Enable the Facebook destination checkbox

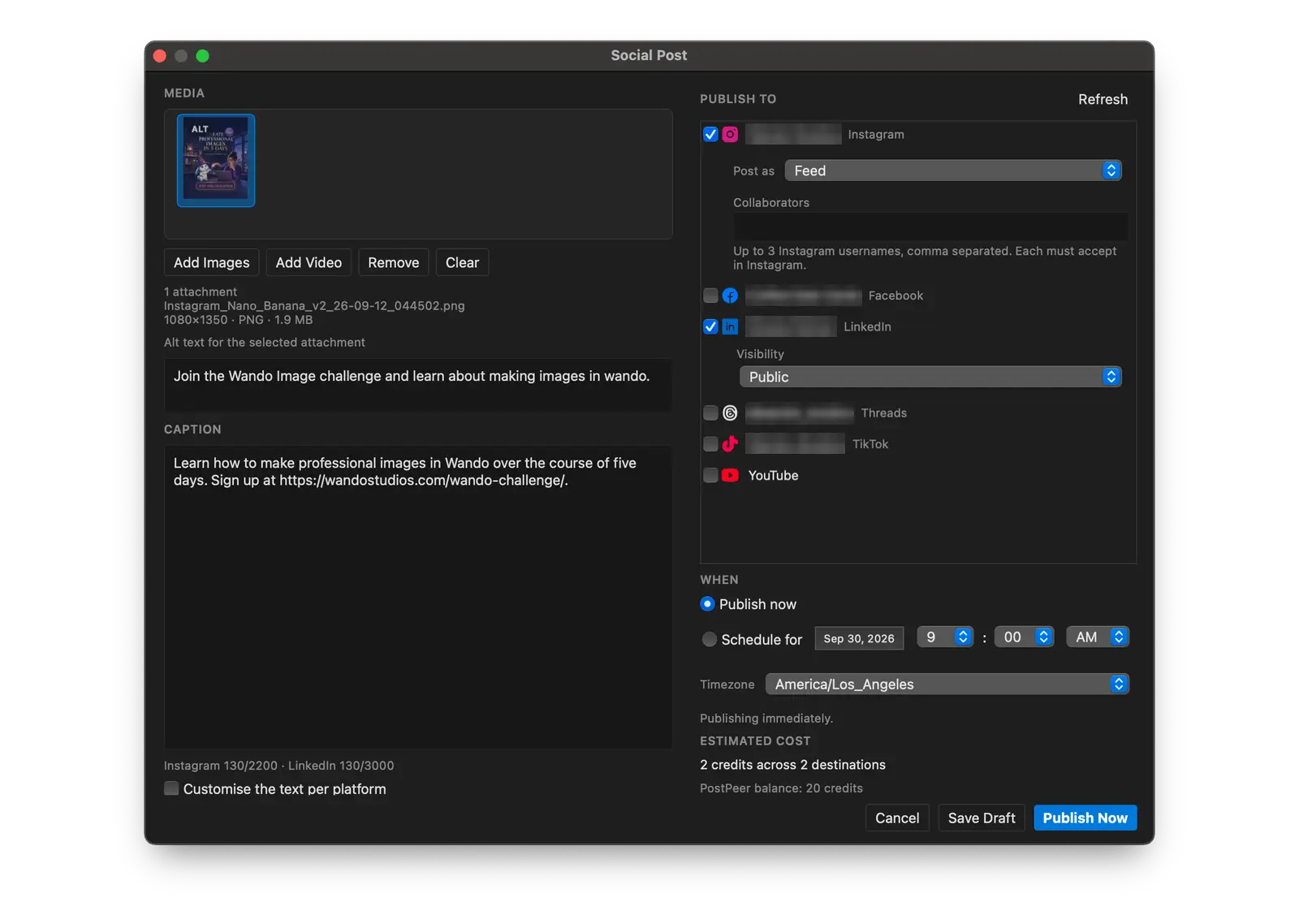710,296
